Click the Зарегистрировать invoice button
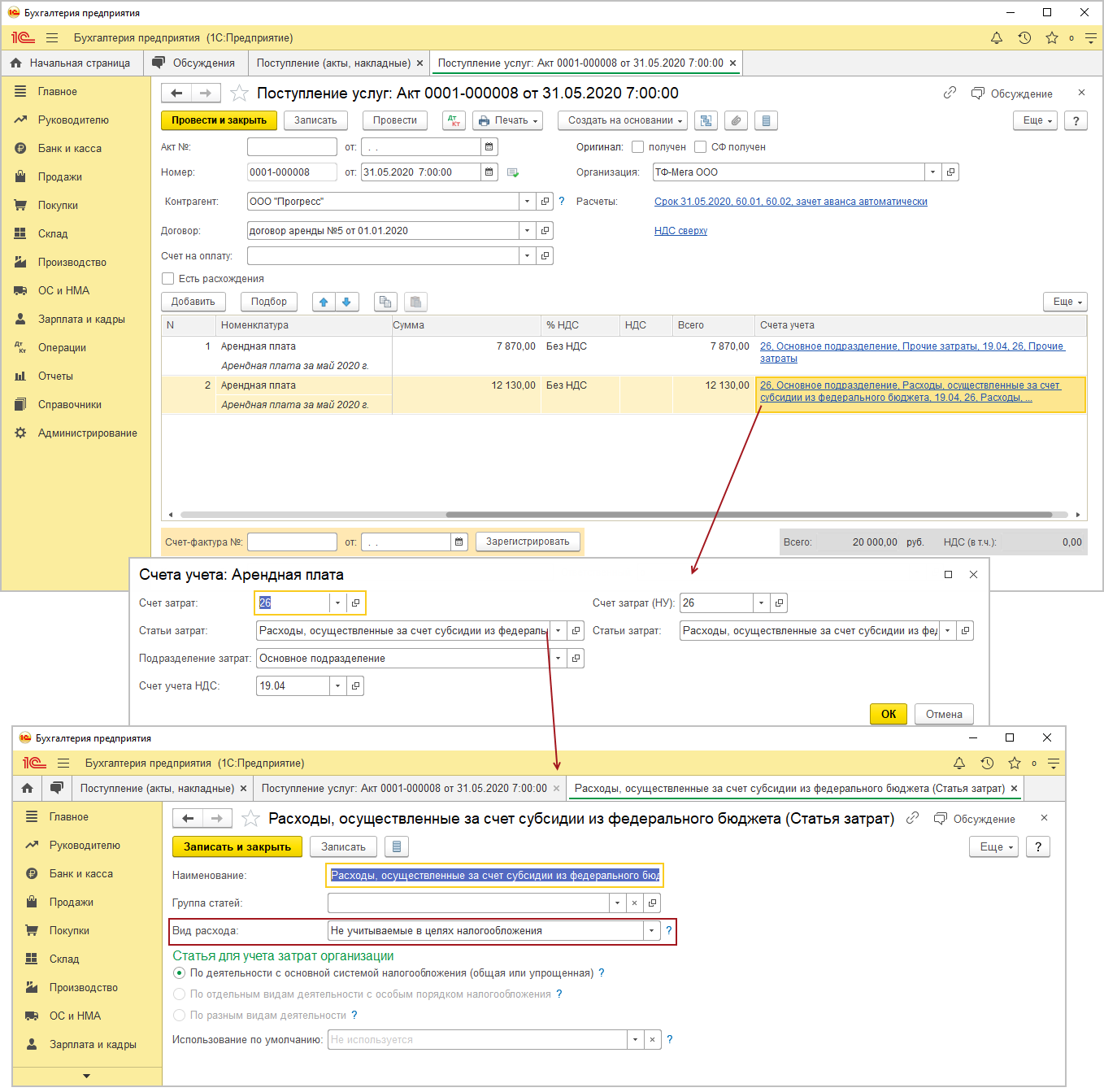The image size is (1104, 1092). point(528,542)
